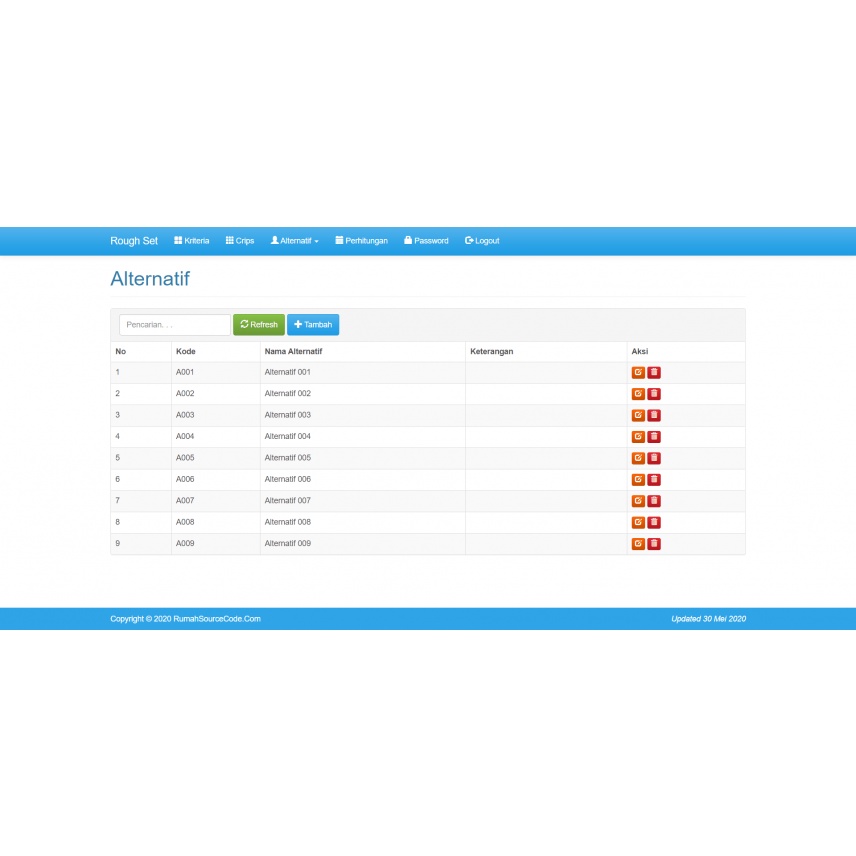Click edit icon in row A004
This screenshot has width=856, height=856.
638,437
